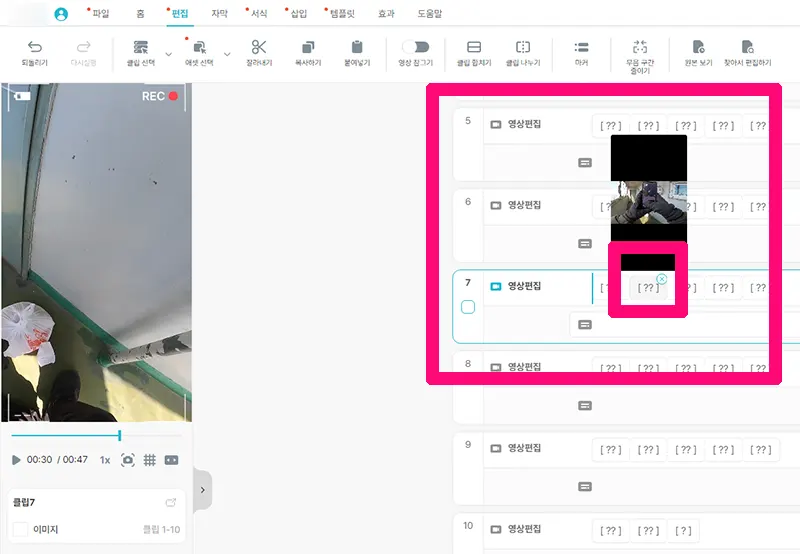Change the 1x playback speed
The height and width of the screenshot is (554, 800).
point(105,460)
